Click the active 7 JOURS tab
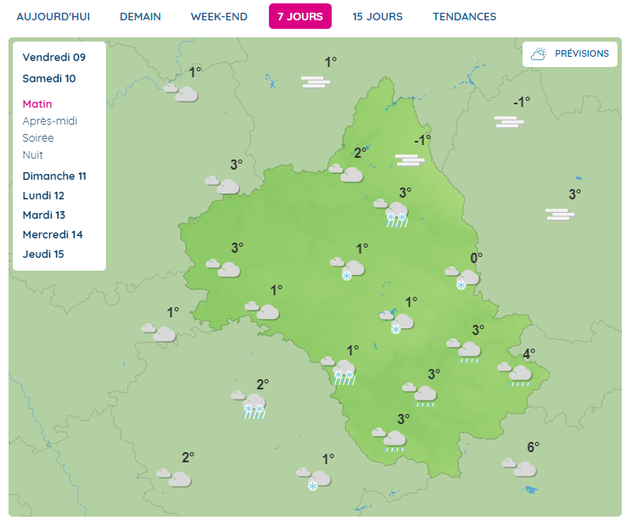The width and height of the screenshot is (626, 520). pos(300,16)
